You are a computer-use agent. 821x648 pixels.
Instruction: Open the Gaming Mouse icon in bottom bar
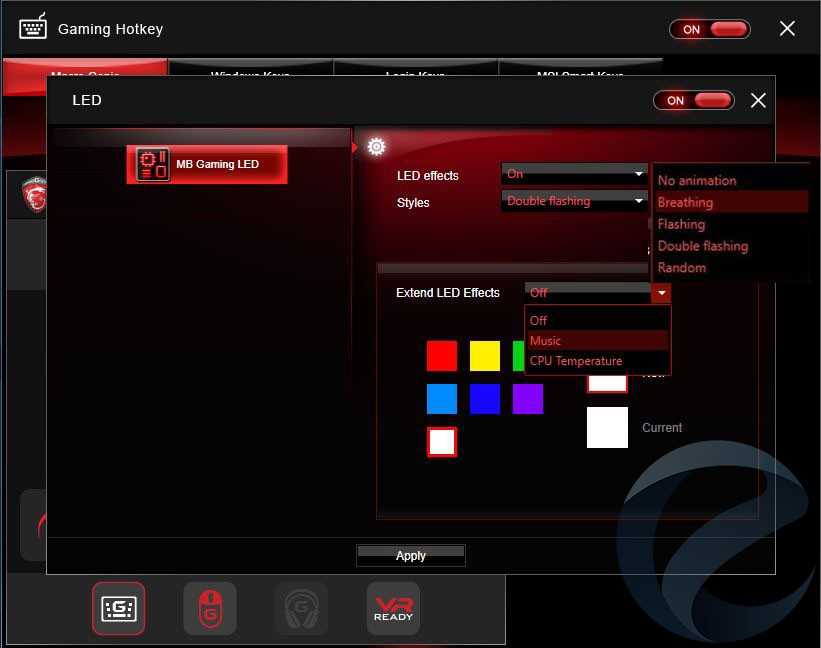pyautogui.click(x=210, y=608)
